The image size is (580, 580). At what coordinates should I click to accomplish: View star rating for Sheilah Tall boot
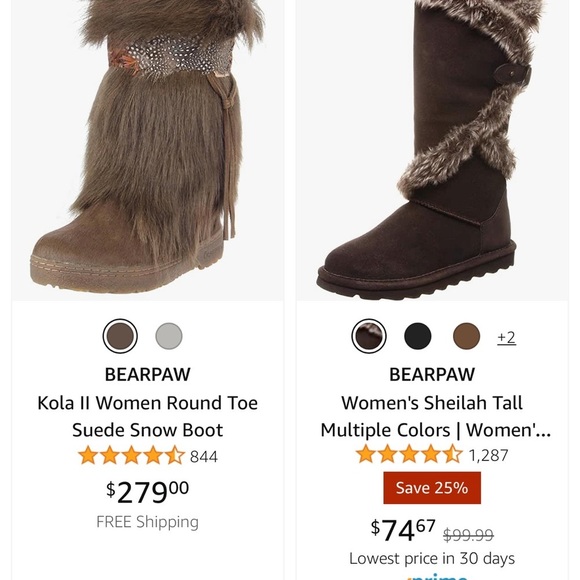(x=409, y=454)
